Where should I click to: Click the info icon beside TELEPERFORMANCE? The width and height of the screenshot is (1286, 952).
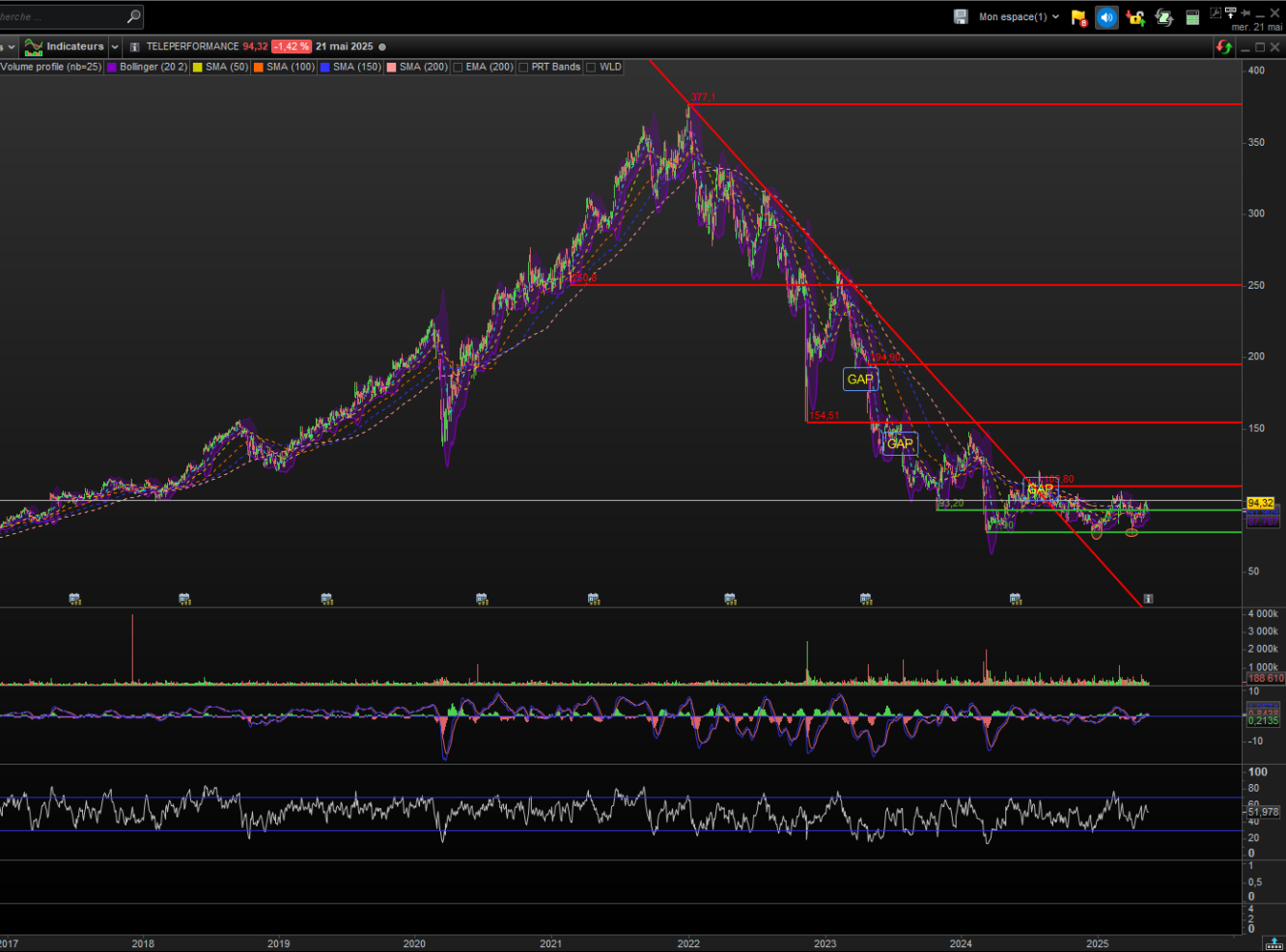(x=135, y=46)
